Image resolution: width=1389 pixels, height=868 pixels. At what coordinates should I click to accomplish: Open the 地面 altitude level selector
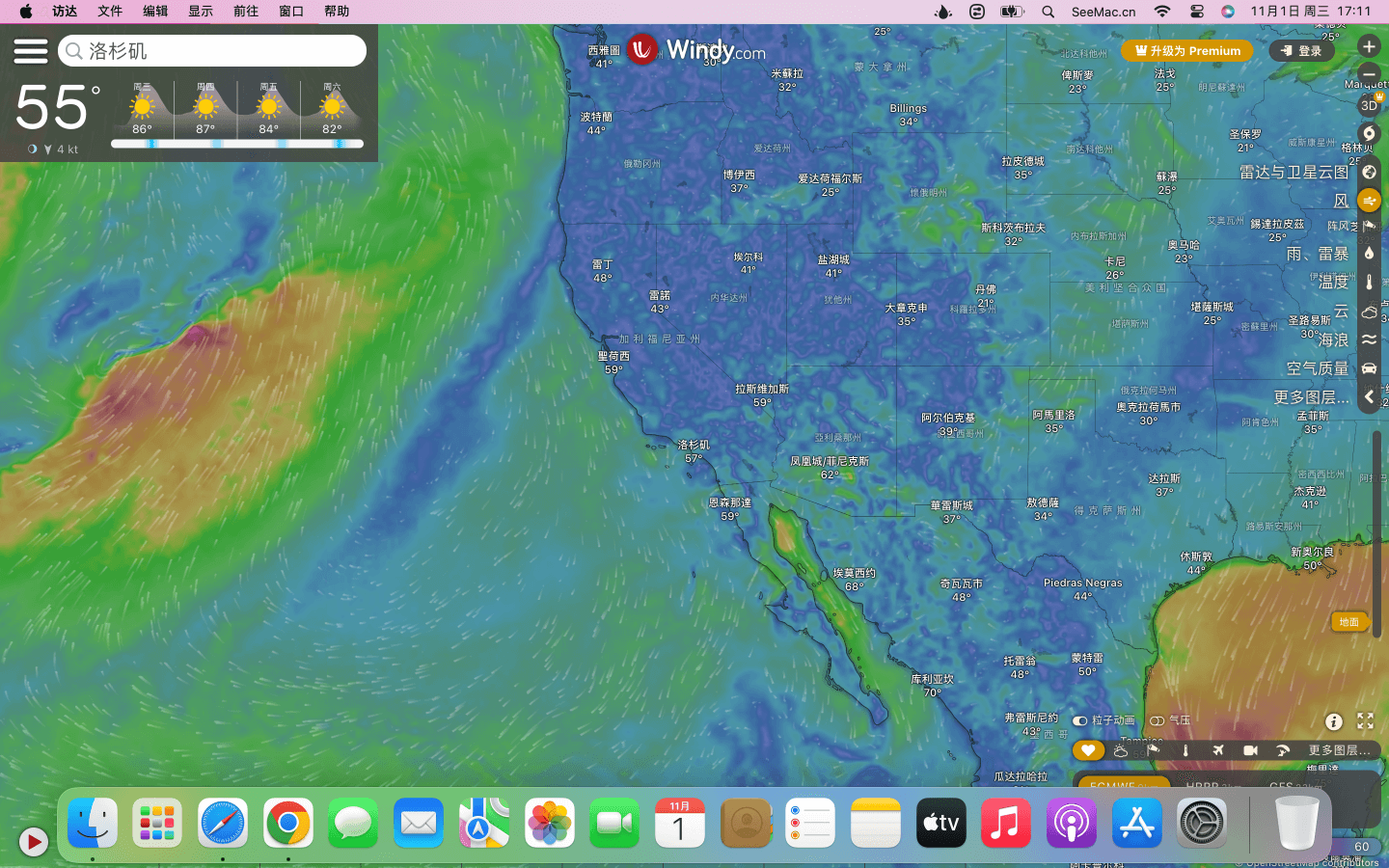tap(1348, 622)
